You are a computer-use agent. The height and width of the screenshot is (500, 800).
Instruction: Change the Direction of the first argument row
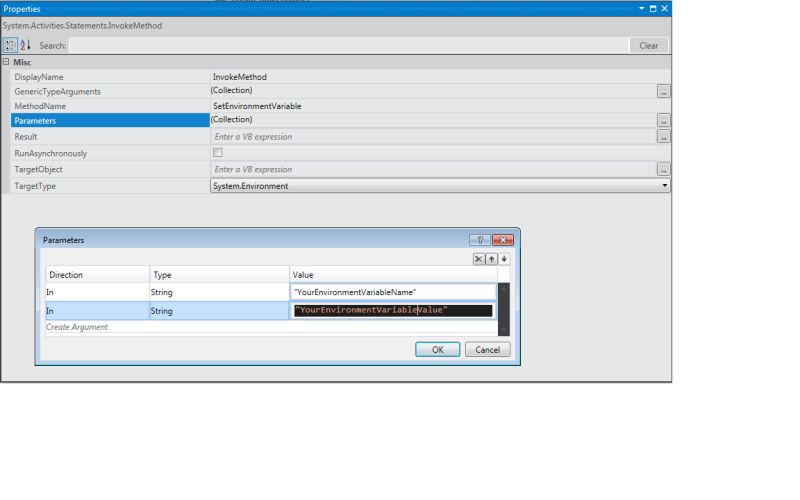click(97, 292)
